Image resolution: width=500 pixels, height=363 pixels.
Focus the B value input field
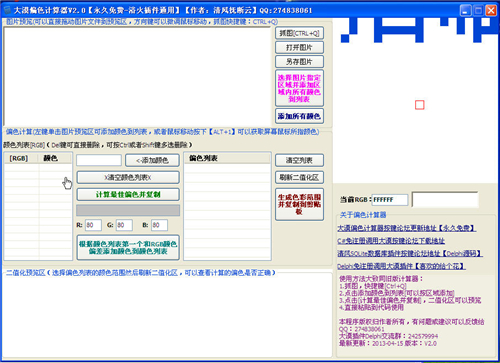(x=159, y=225)
